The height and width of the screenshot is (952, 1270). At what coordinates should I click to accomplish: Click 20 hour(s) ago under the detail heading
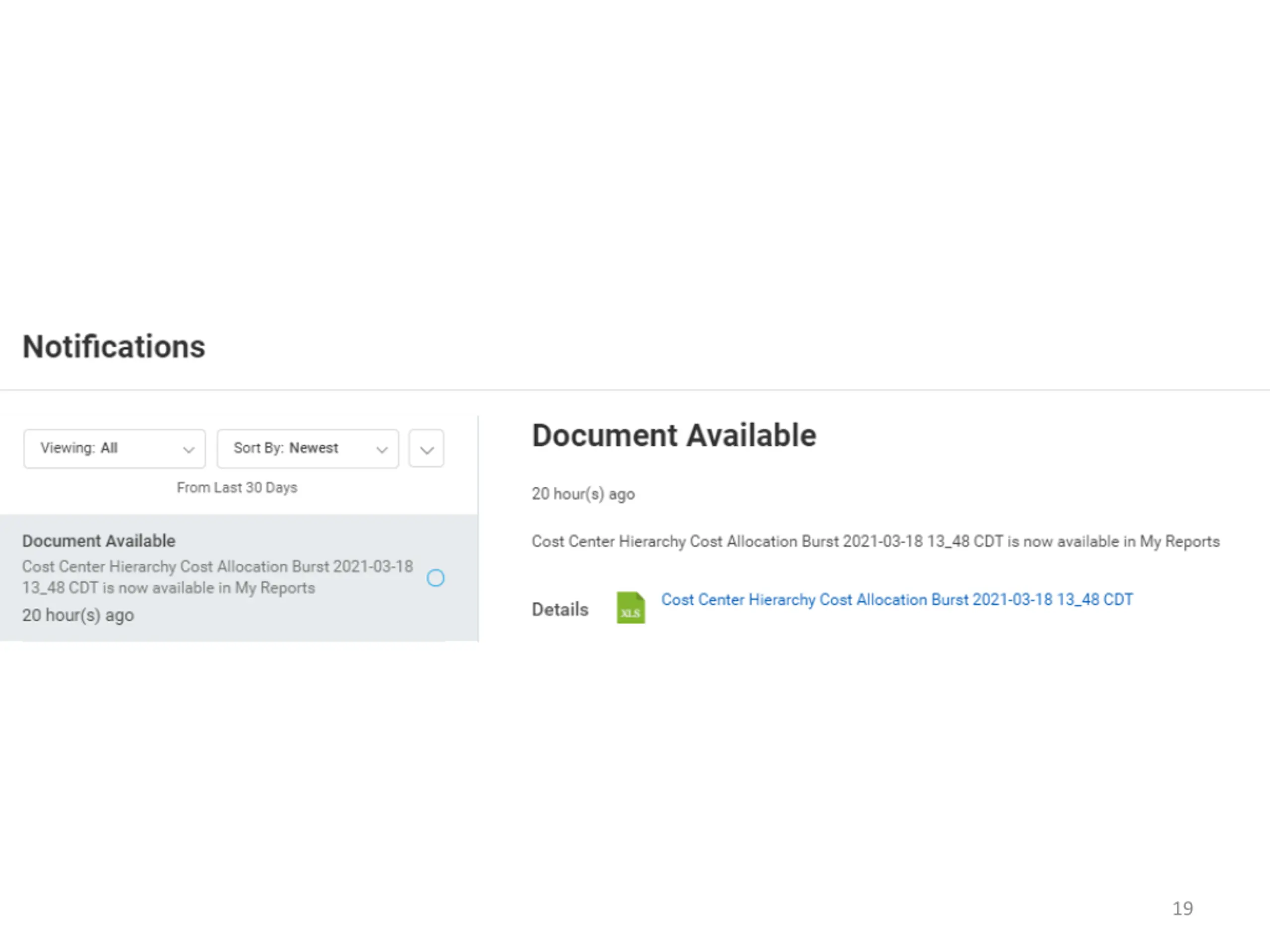583,494
